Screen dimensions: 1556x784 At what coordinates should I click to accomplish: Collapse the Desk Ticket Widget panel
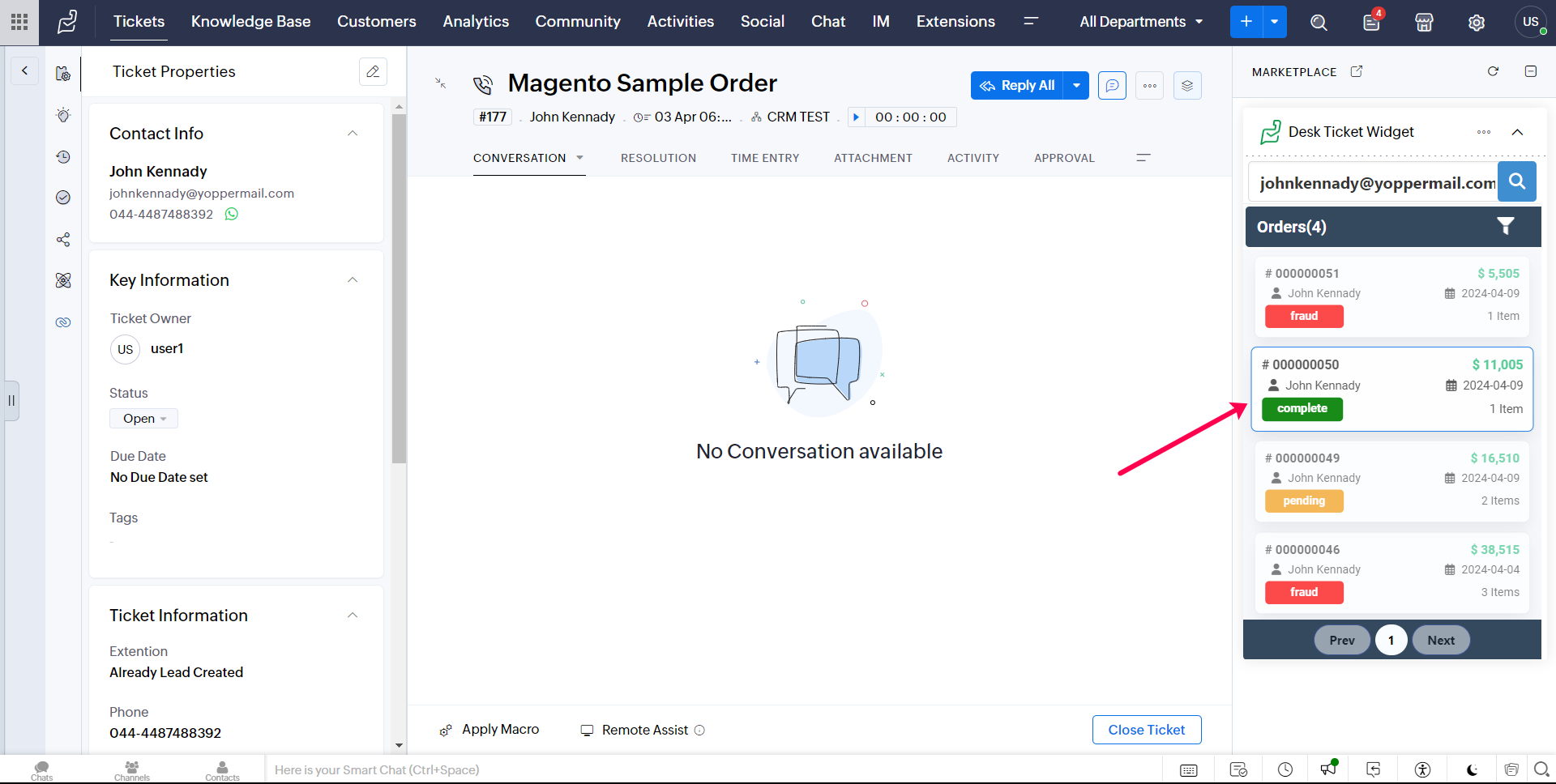[1517, 132]
